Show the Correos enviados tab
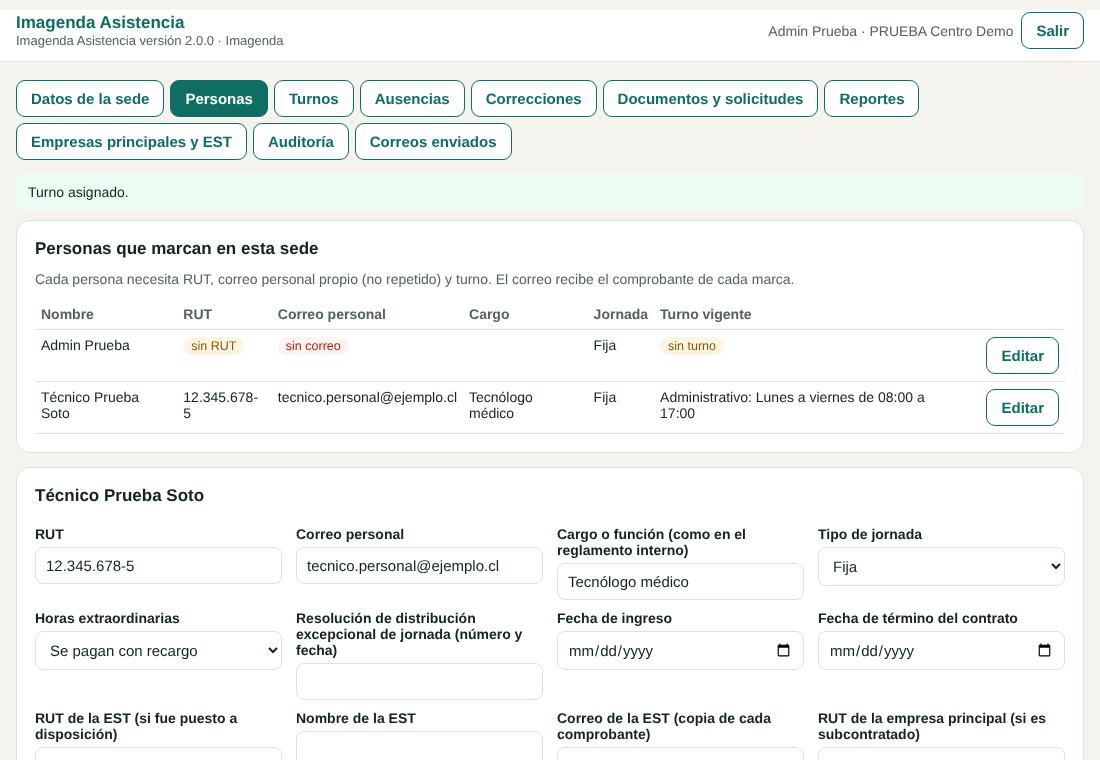This screenshot has width=1100, height=760. pyautogui.click(x=433, y=142)
